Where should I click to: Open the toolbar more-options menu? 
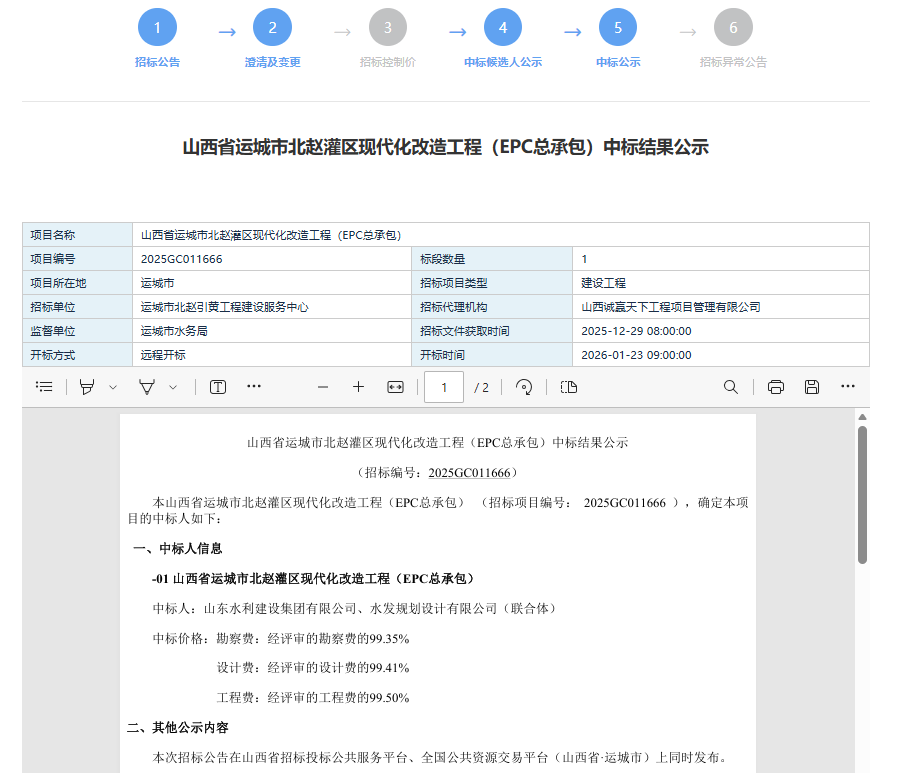click(254, 386)
